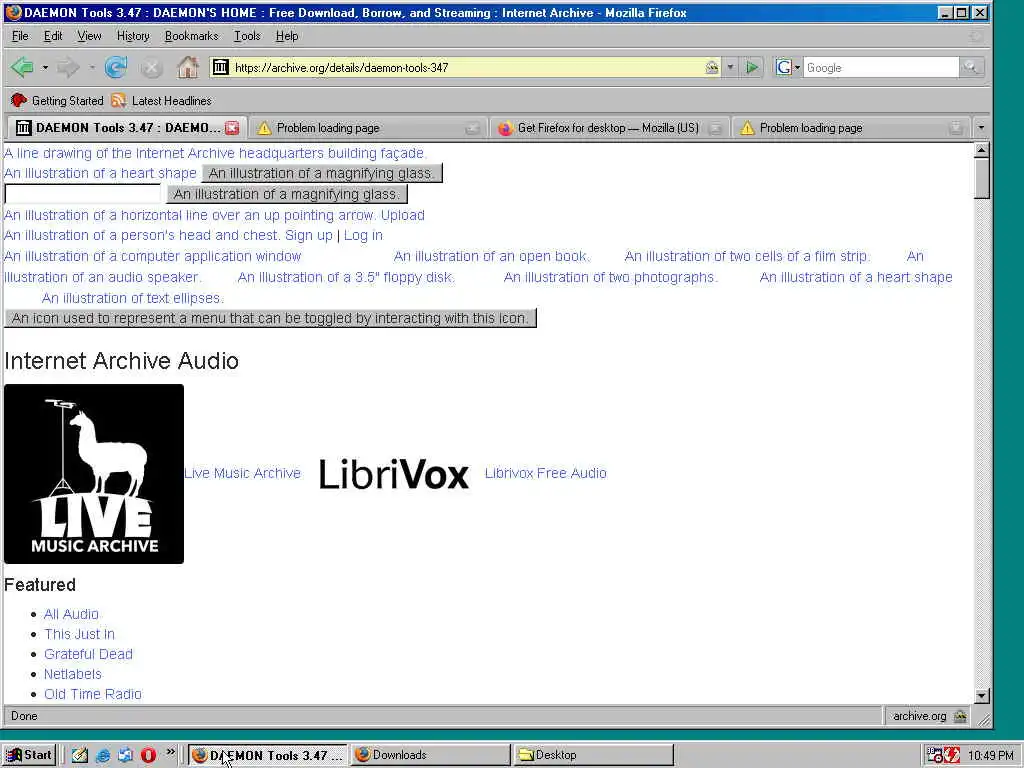Click the Netlabels link

coord(72,674)
